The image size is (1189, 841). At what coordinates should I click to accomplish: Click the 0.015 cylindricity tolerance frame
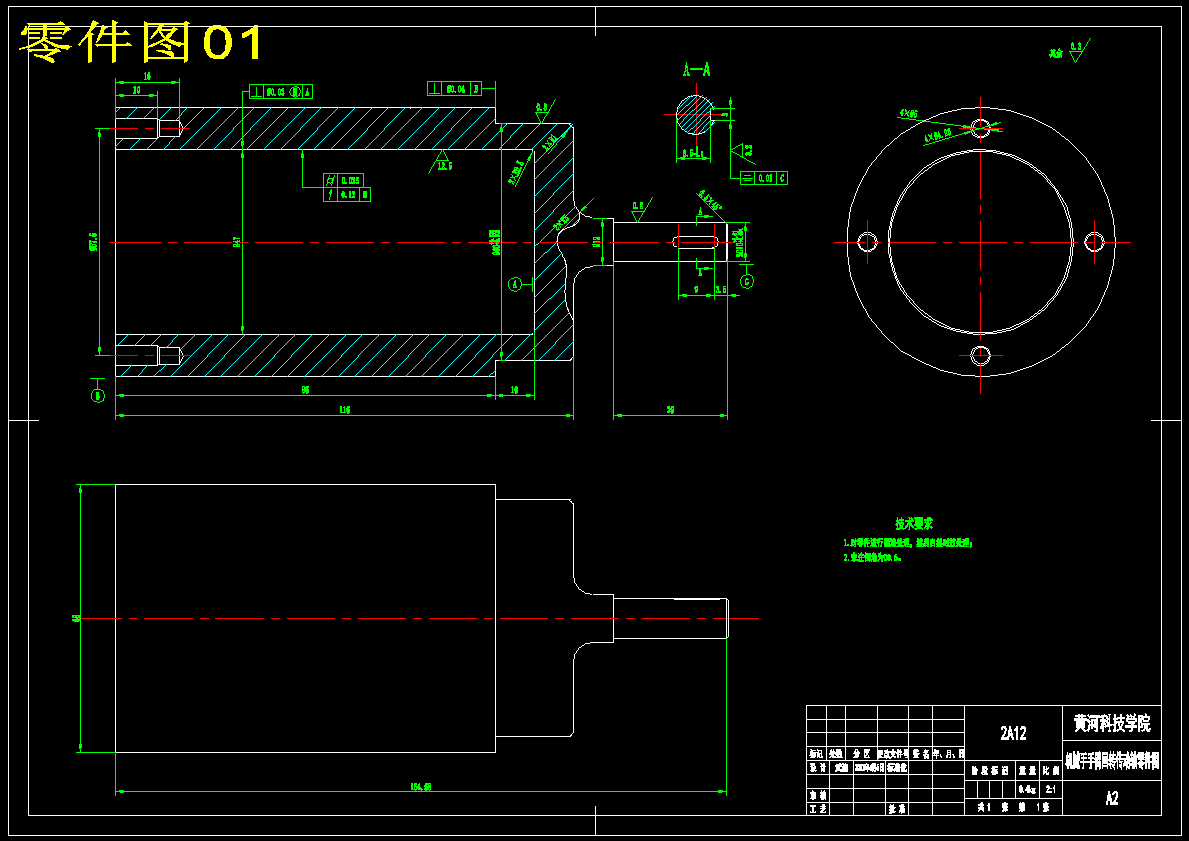coord(344,180)
